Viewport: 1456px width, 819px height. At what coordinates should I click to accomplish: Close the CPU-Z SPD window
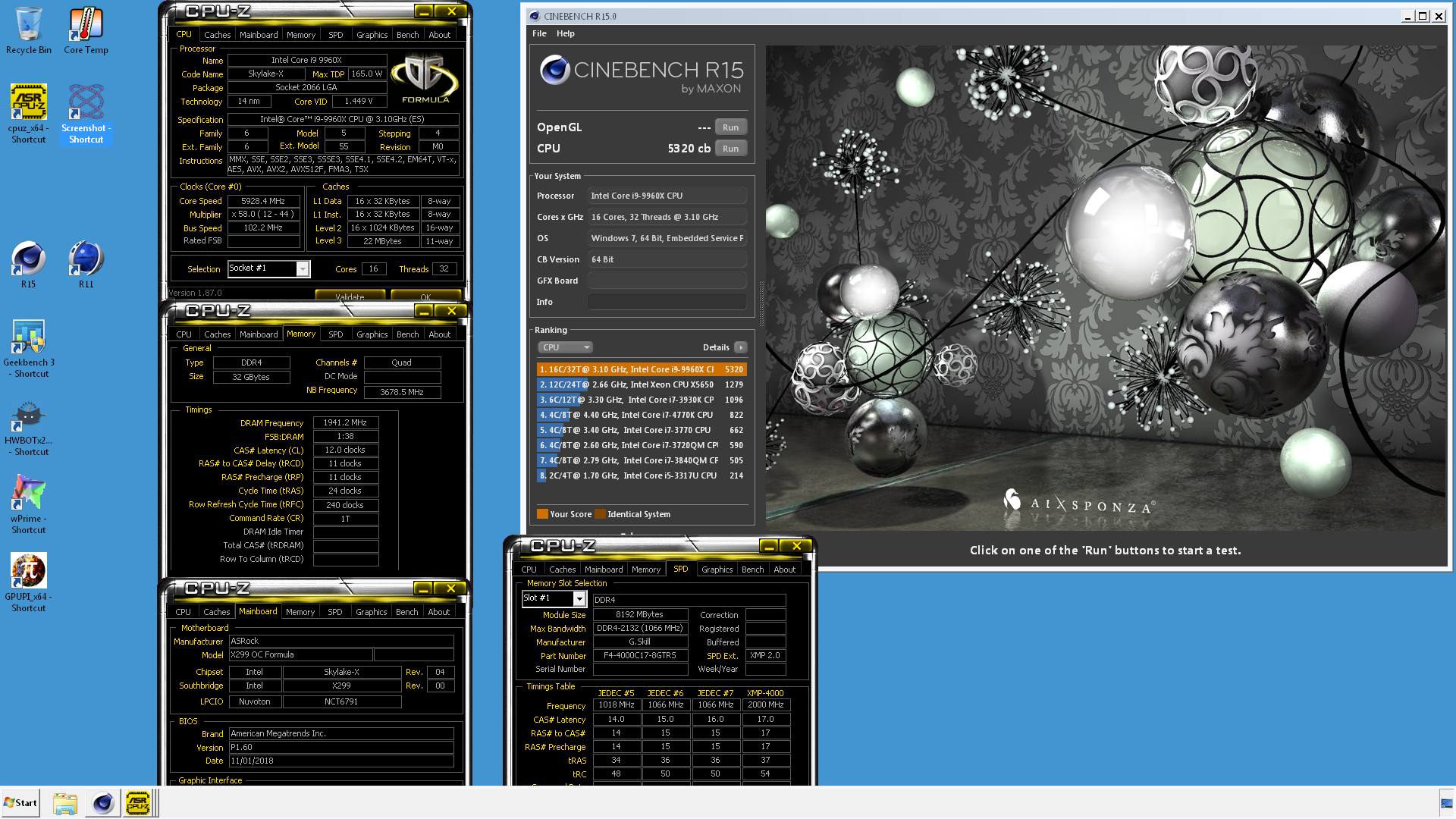point(796,546)
